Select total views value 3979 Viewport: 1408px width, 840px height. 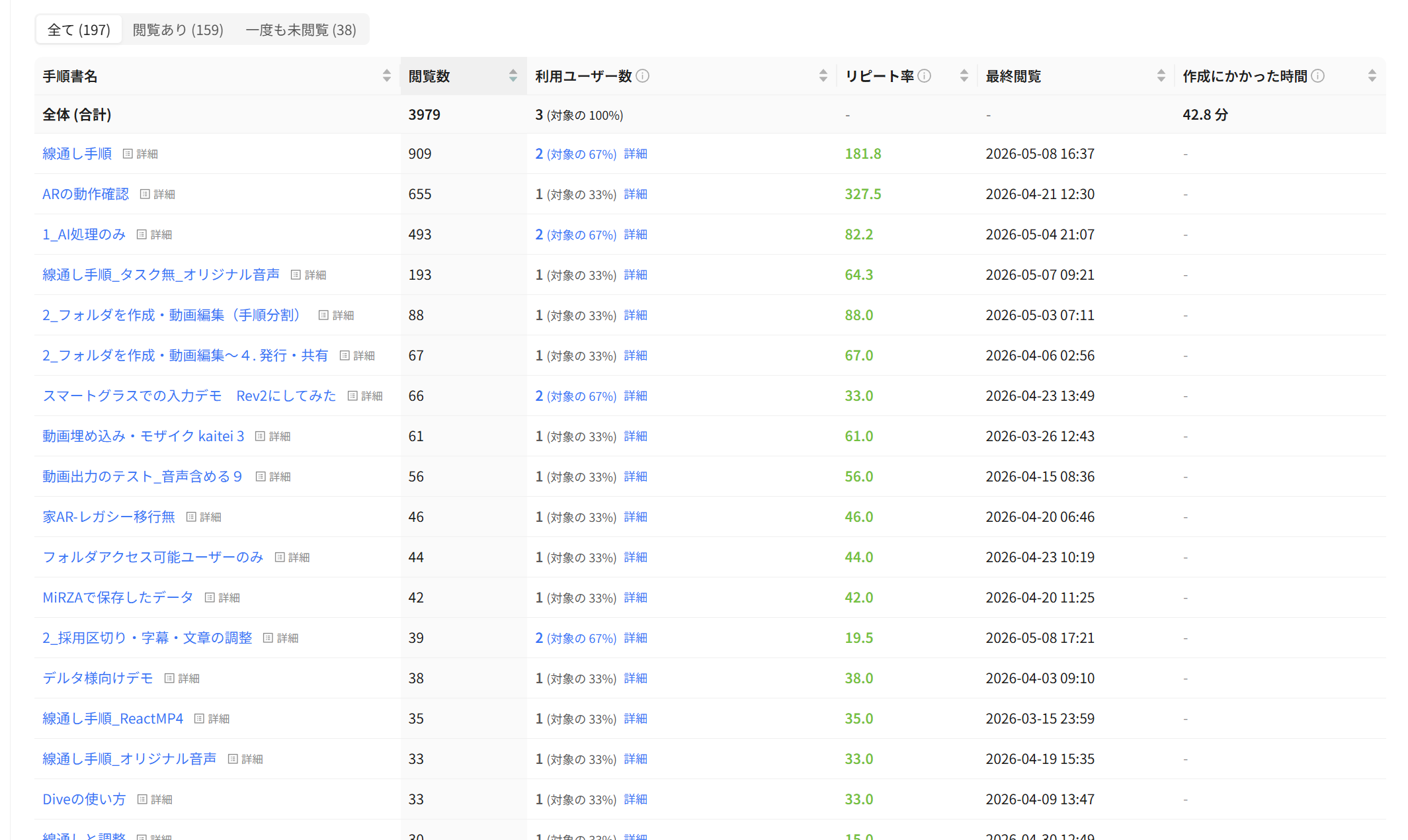(424, 114)
